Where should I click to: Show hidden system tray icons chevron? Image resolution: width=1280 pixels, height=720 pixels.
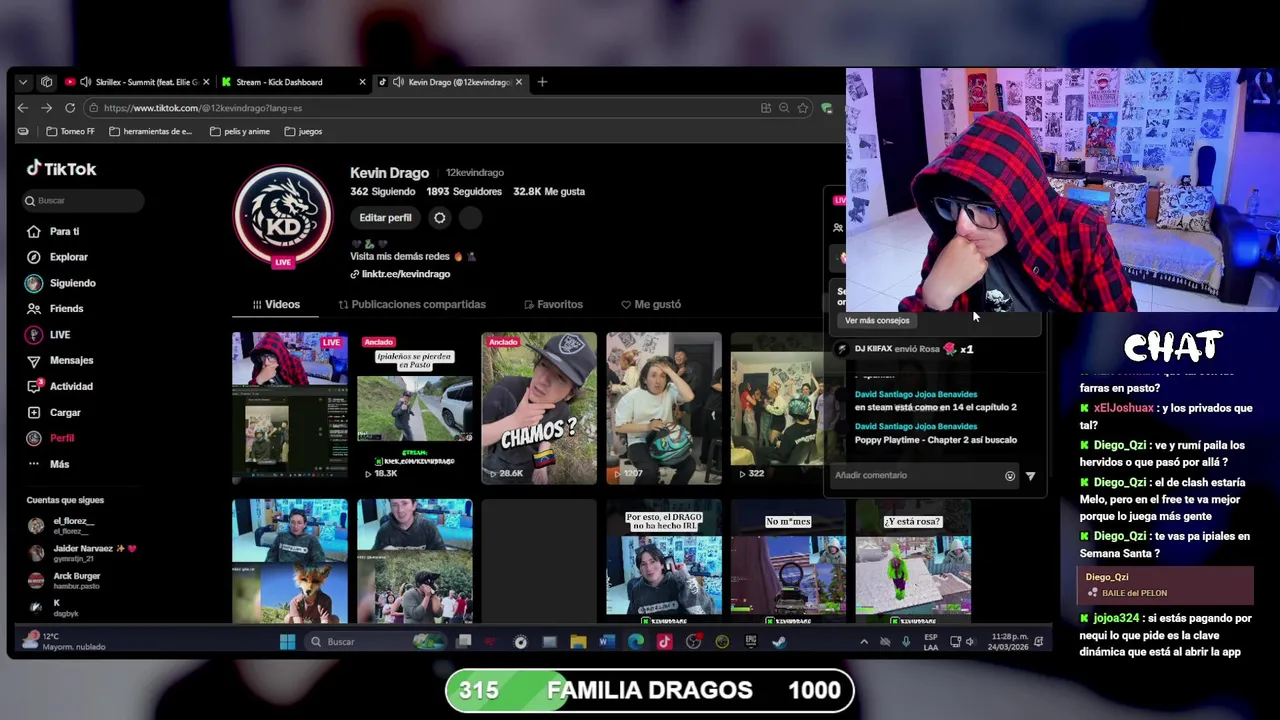coord(864,641)
